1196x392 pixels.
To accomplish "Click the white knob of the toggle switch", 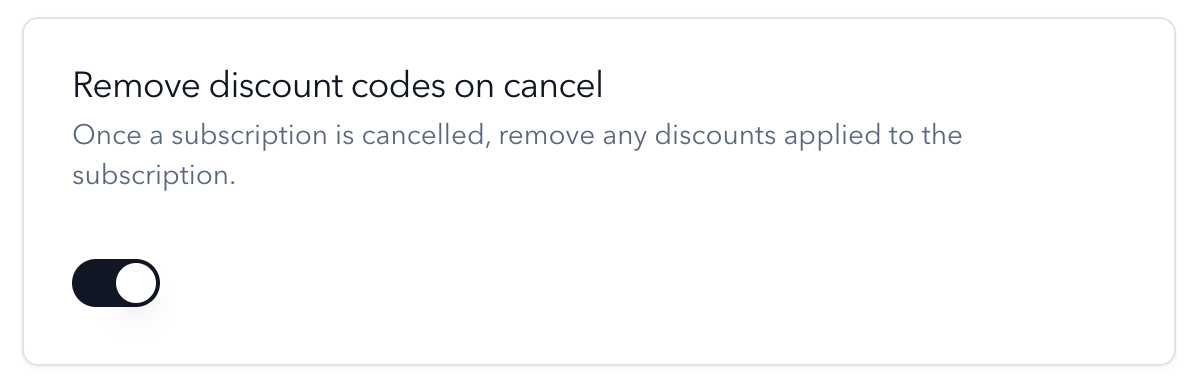I will click(137, 283).
